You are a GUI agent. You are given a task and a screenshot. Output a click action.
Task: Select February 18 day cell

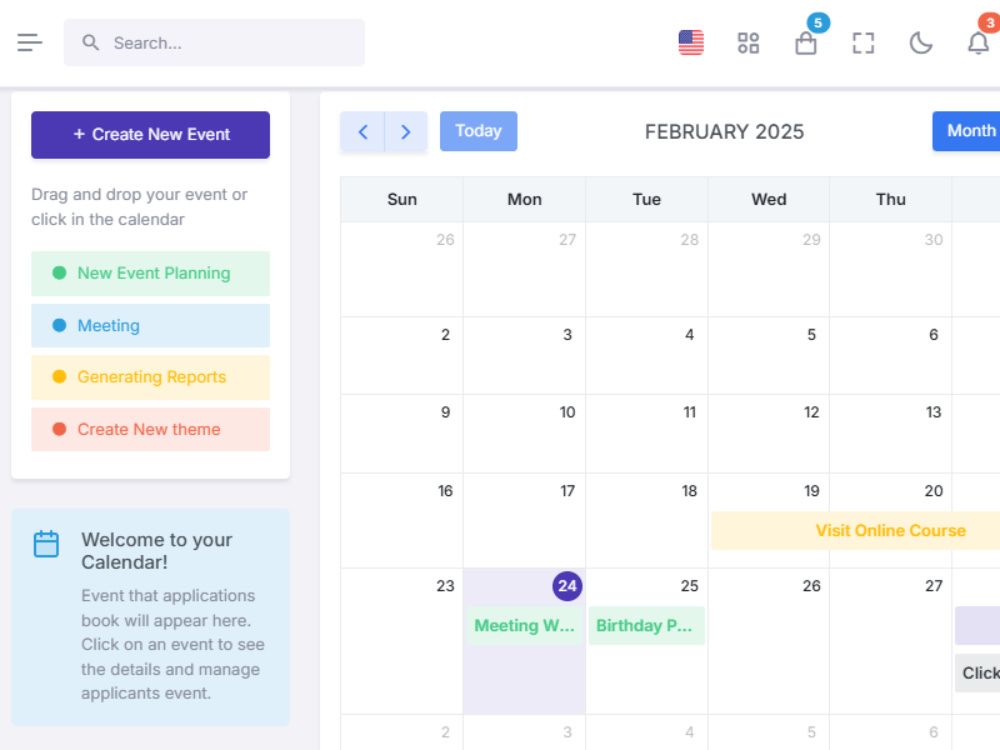[x=646, y=520]
